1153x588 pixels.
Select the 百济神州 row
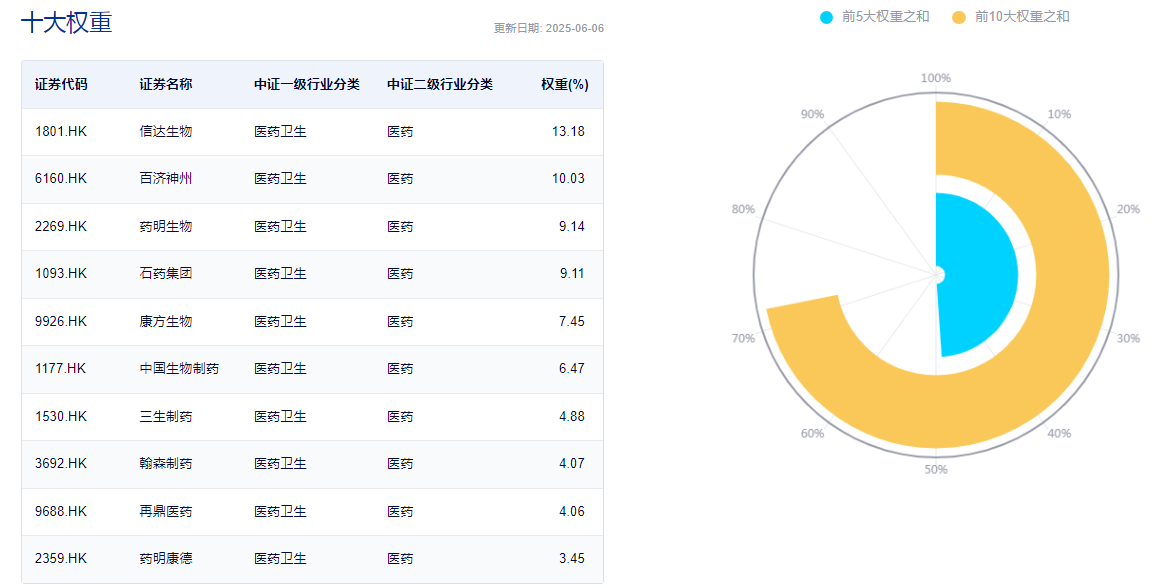tap(313, 179)
